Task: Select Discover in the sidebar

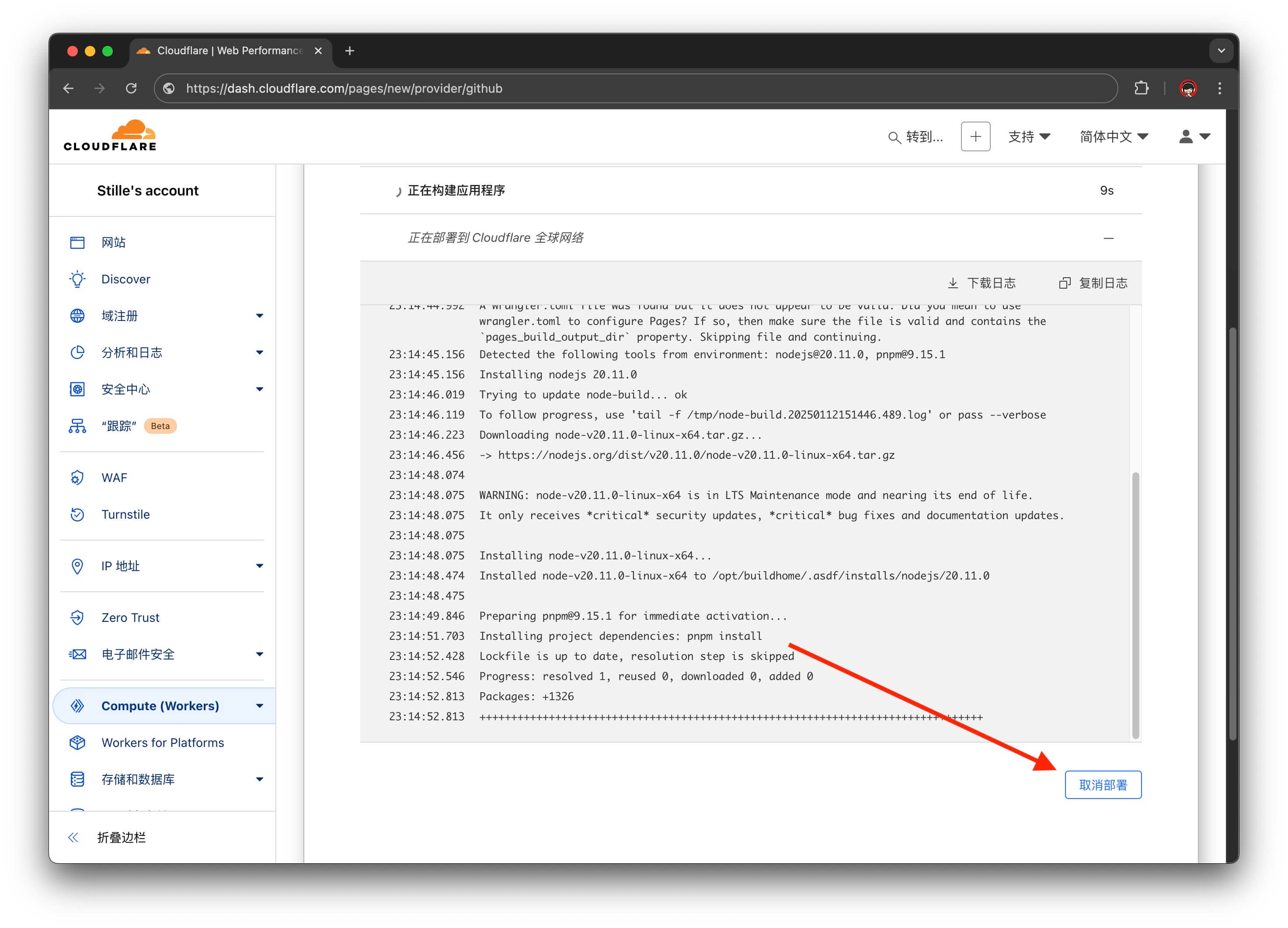Action: click(125, 279)
